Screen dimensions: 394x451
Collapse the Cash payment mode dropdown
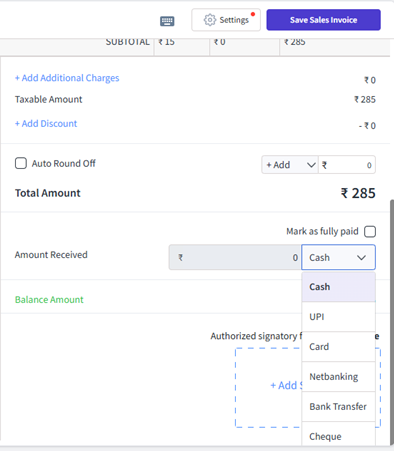click(x=338, y=257)
